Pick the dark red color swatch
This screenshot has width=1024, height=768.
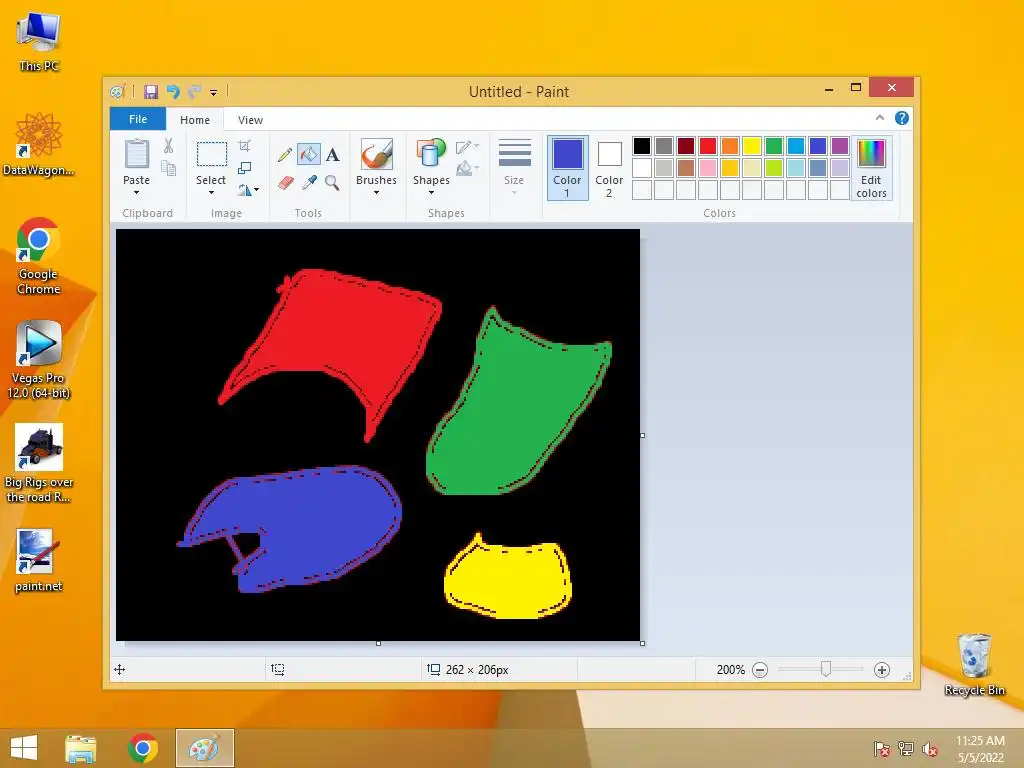point(686,146)
